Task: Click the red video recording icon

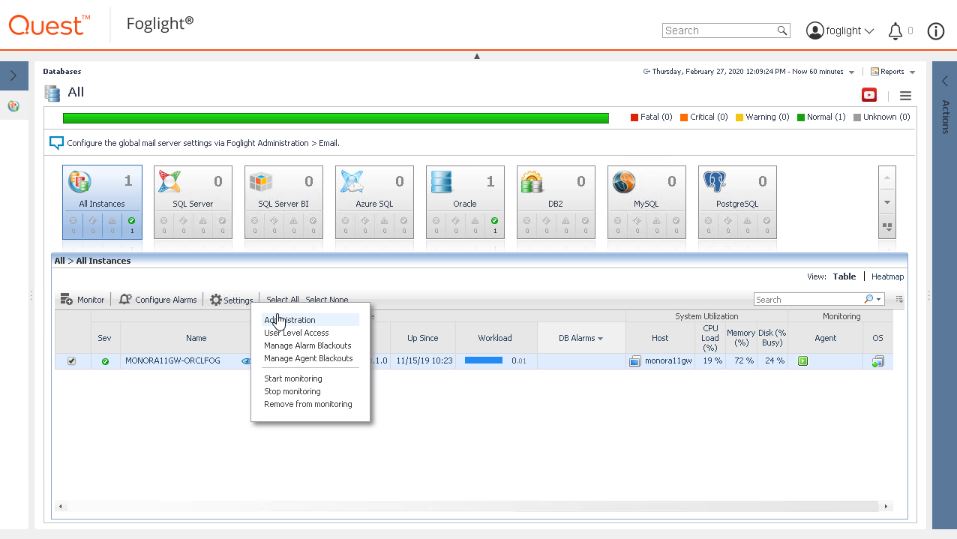Action: tap(869, 95)
